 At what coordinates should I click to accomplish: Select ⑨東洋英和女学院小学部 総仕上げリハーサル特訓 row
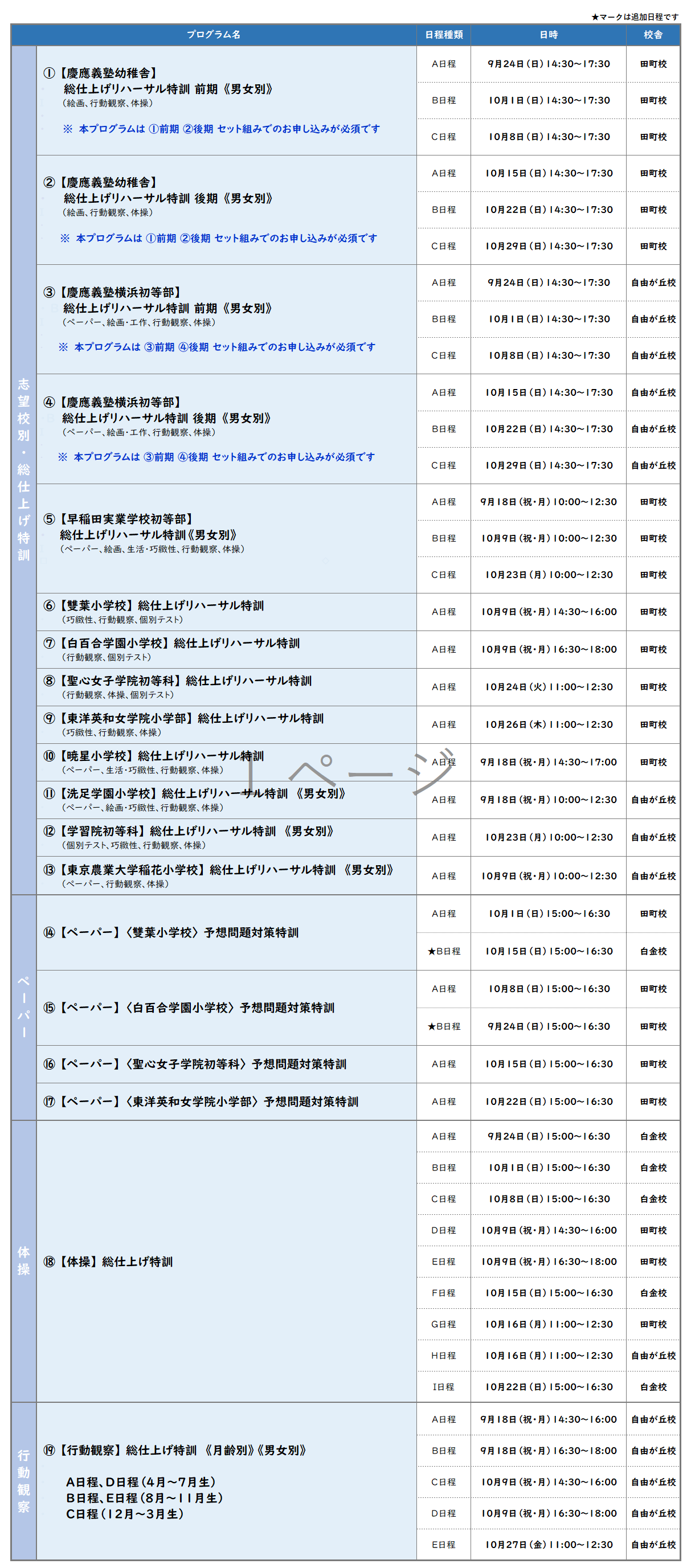coord(226,724)
